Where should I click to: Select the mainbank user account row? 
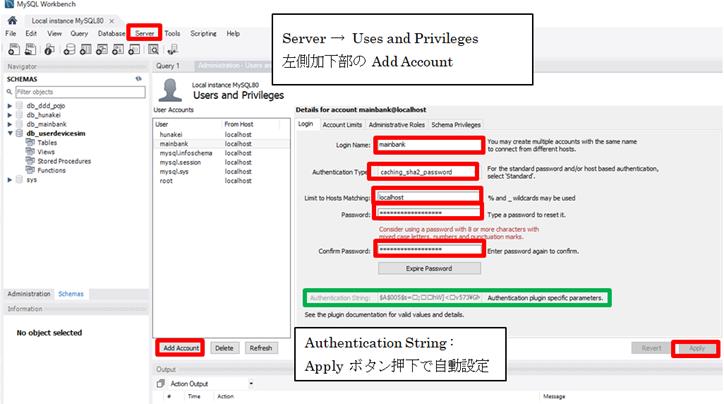point(222,144)
